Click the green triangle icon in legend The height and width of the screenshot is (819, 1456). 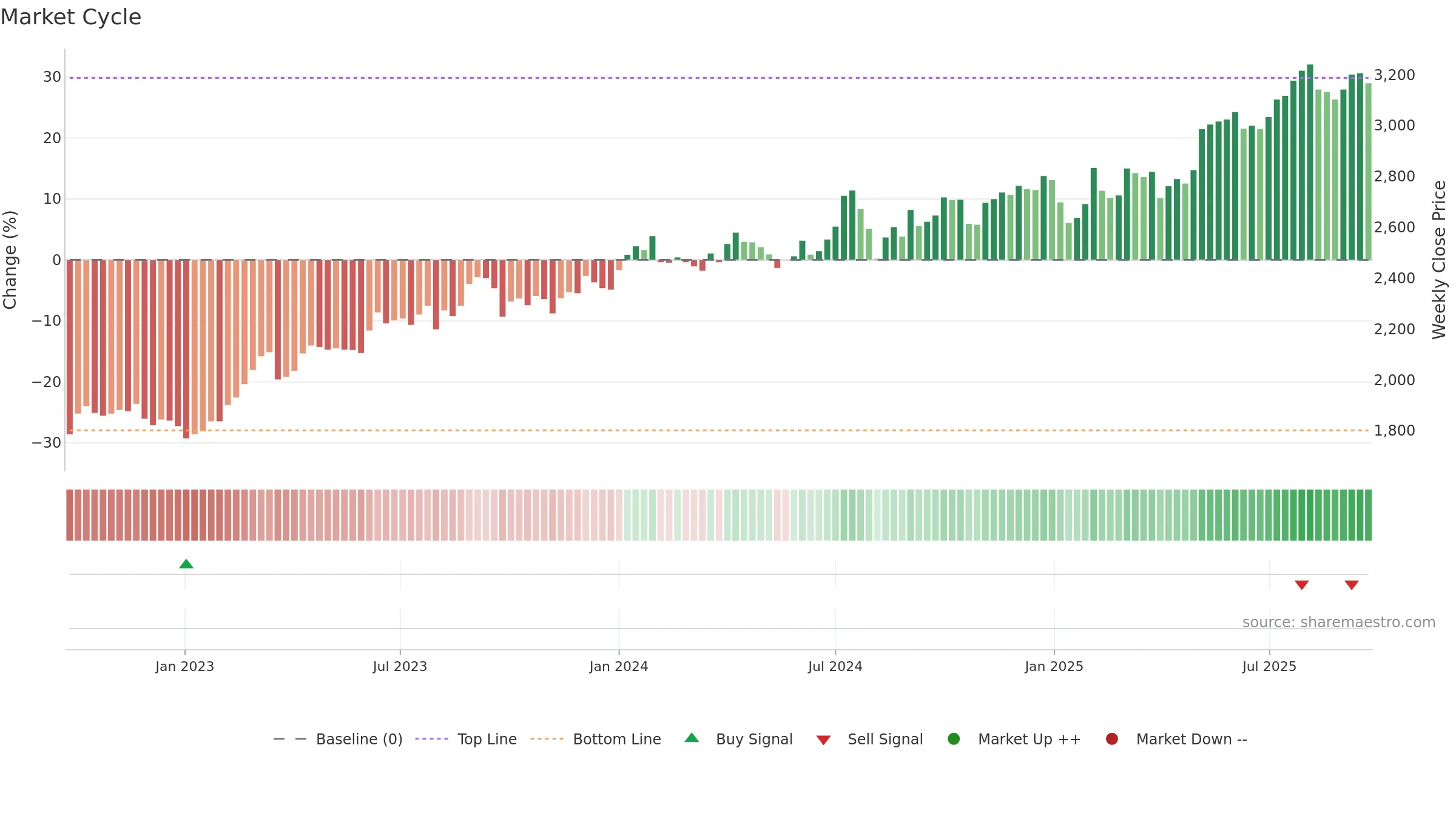click(x=692, y=738)
